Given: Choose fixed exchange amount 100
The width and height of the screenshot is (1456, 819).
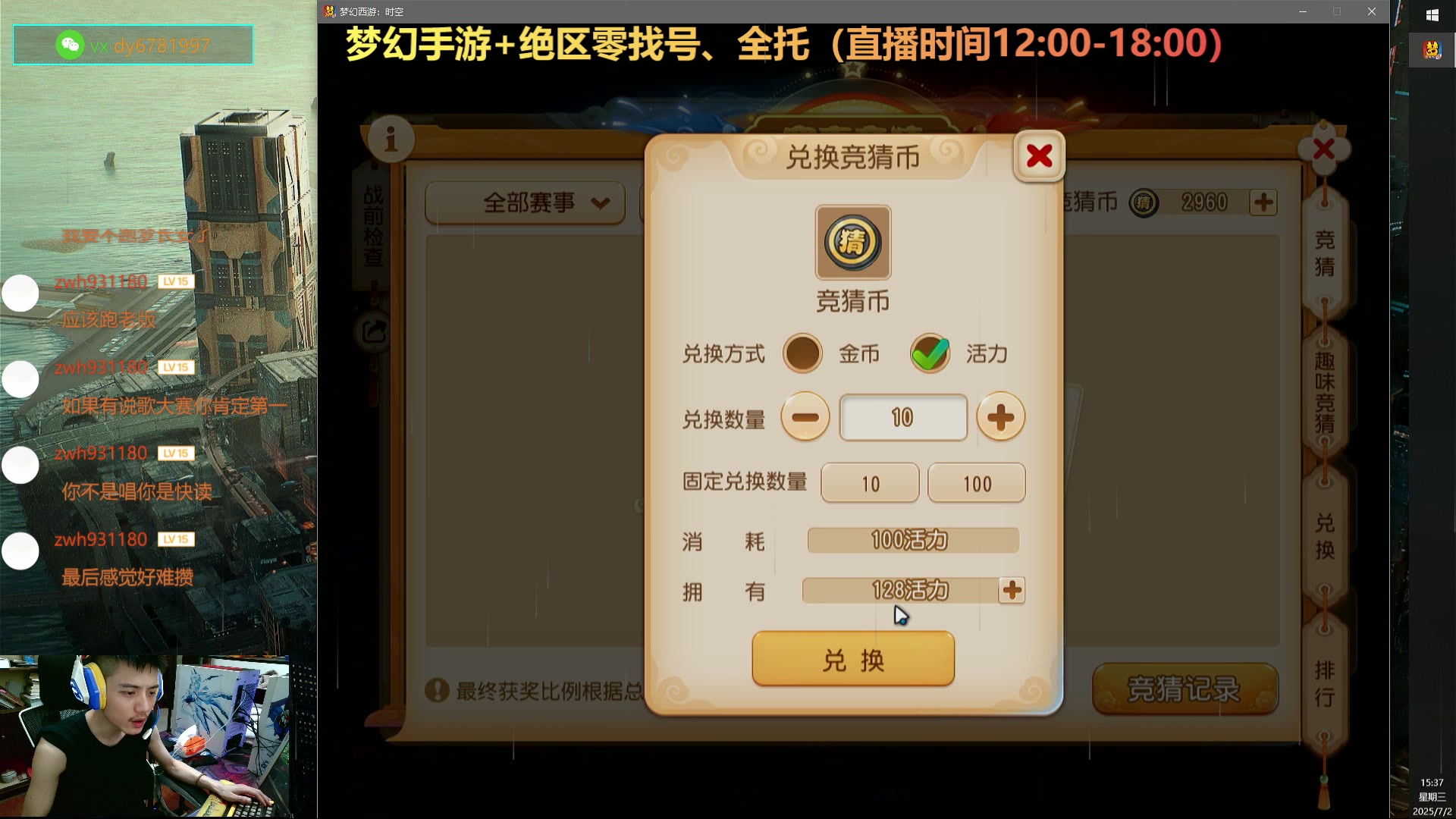Looking at the screenshot, I should [x=977, y=483].
